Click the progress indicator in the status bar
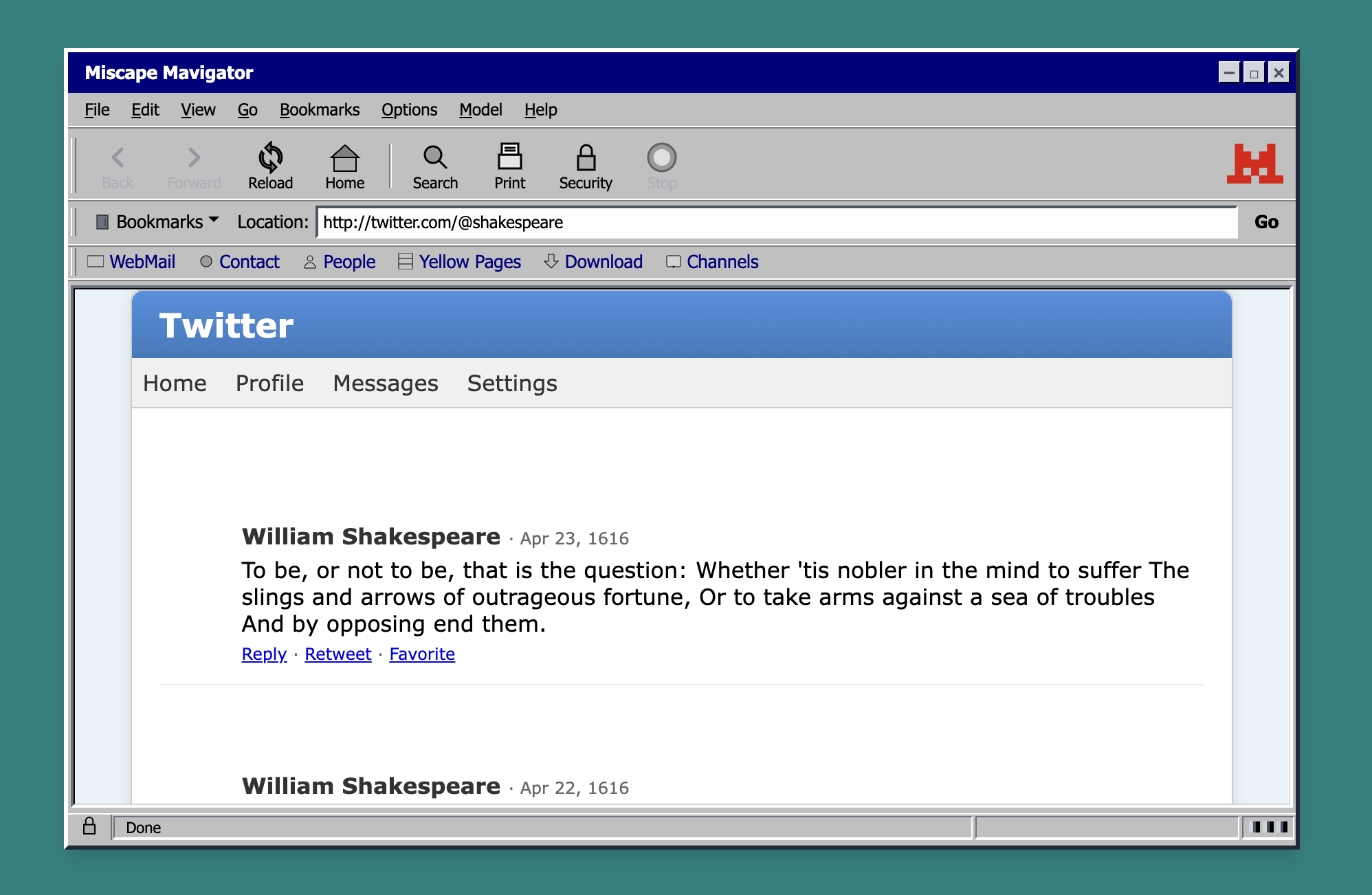Screen dimensions: 1372x895 point(1269,827)
